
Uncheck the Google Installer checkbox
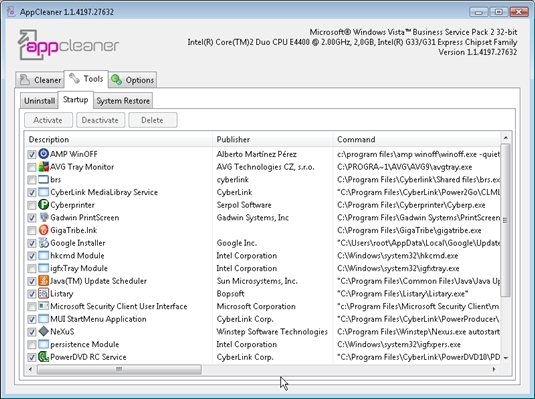pyautogui.click(x=32, y=243)
